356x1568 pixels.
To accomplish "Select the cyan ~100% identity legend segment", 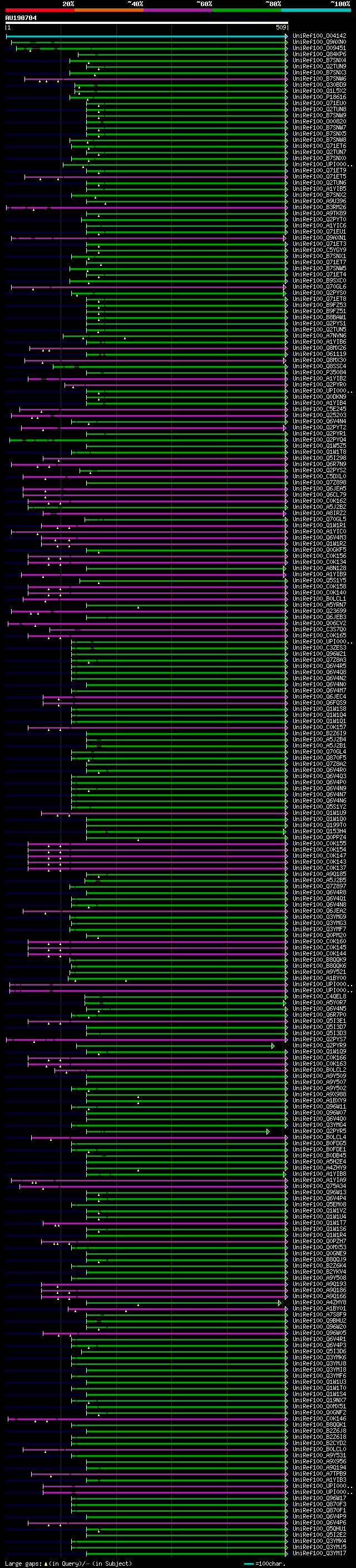I will [x=316, y=11].
